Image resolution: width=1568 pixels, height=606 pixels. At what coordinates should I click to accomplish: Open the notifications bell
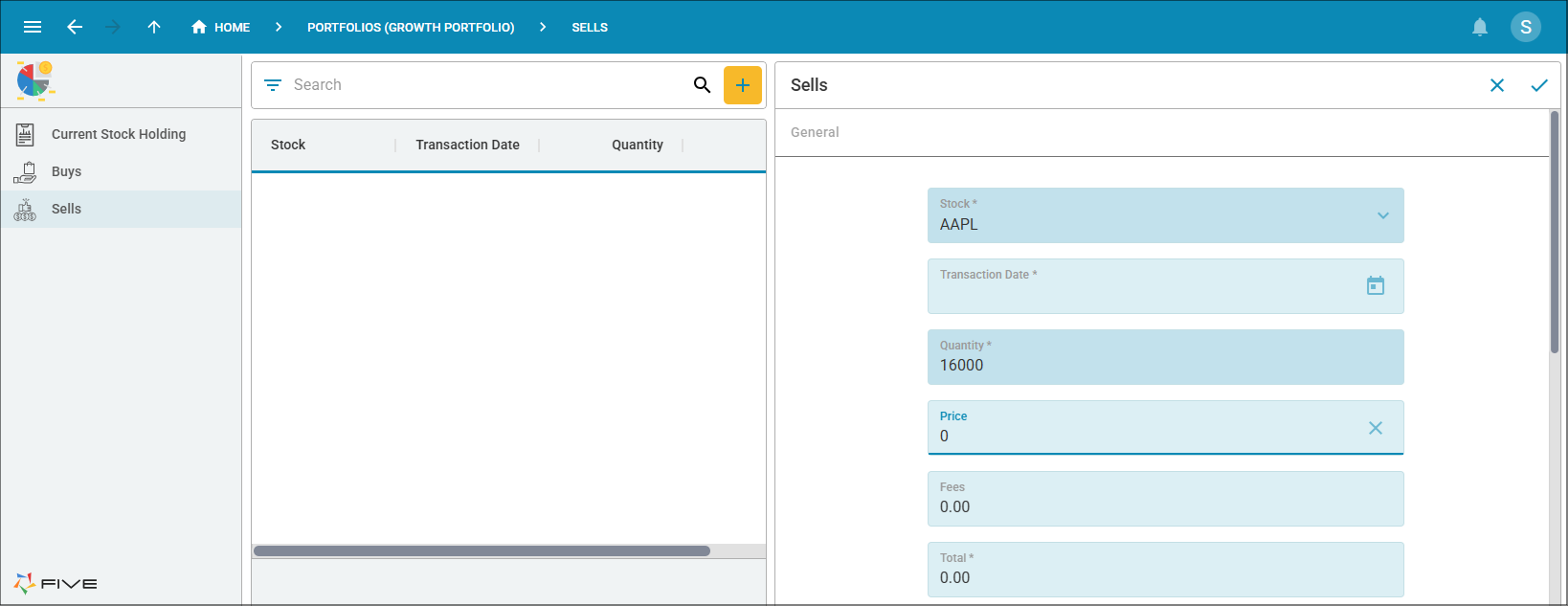click(1479, 27)
